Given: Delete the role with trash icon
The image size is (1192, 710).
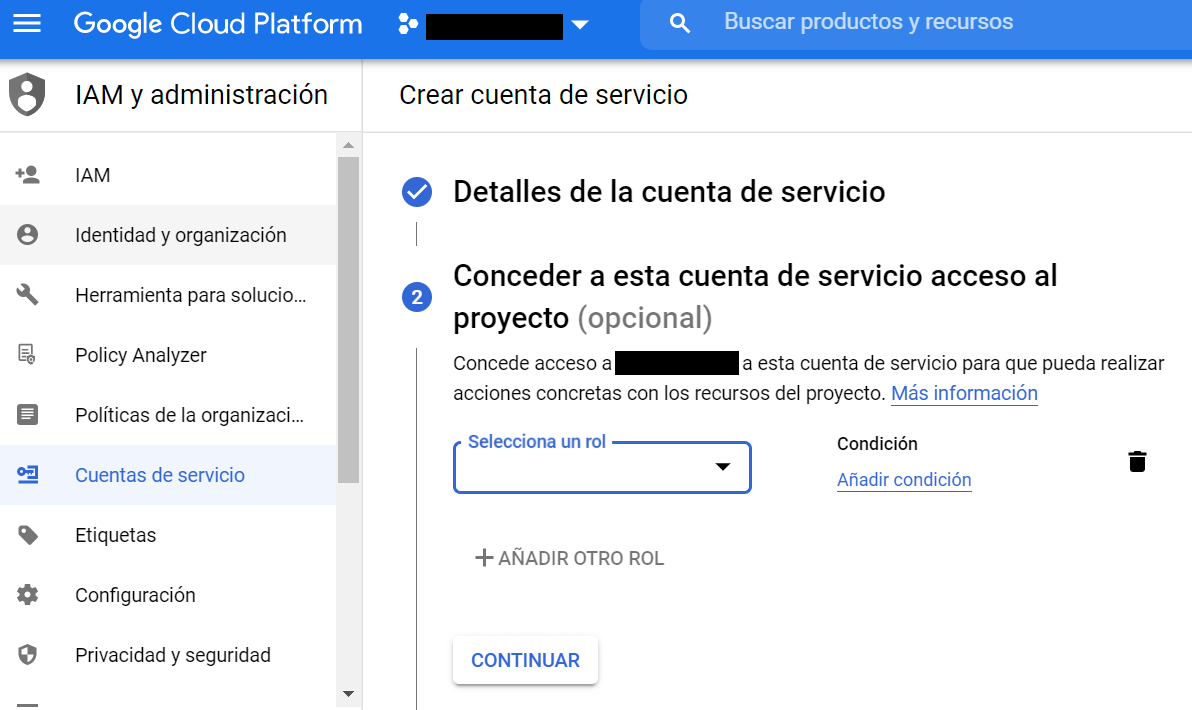Looking at the screenshot, I should [1137, 461].
